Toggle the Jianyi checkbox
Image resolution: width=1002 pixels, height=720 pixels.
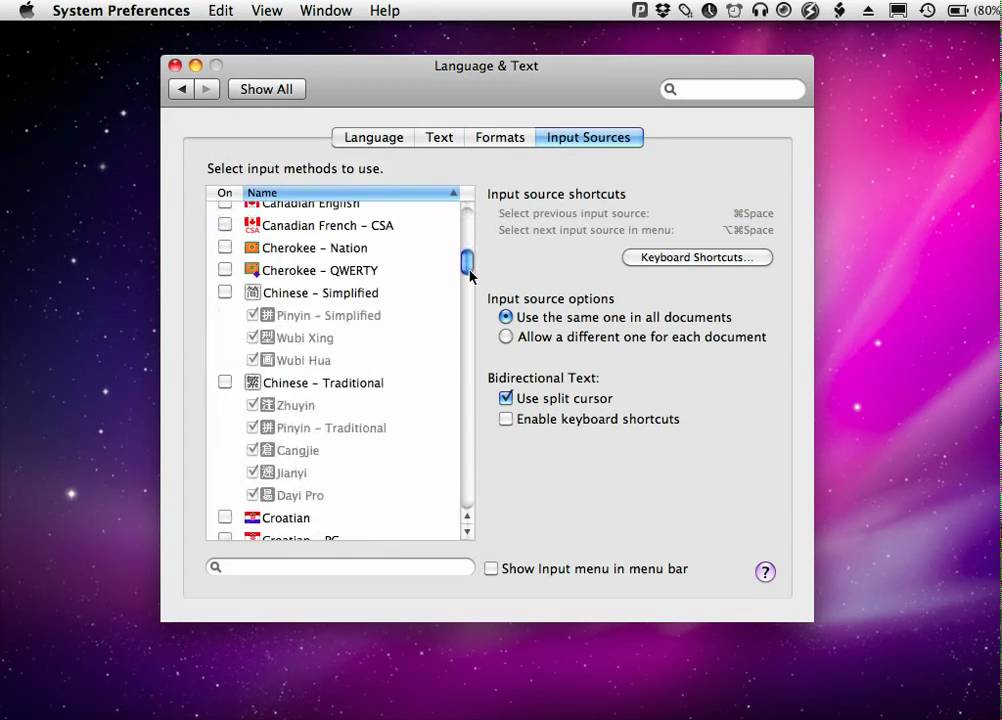[x=252, y=472]
